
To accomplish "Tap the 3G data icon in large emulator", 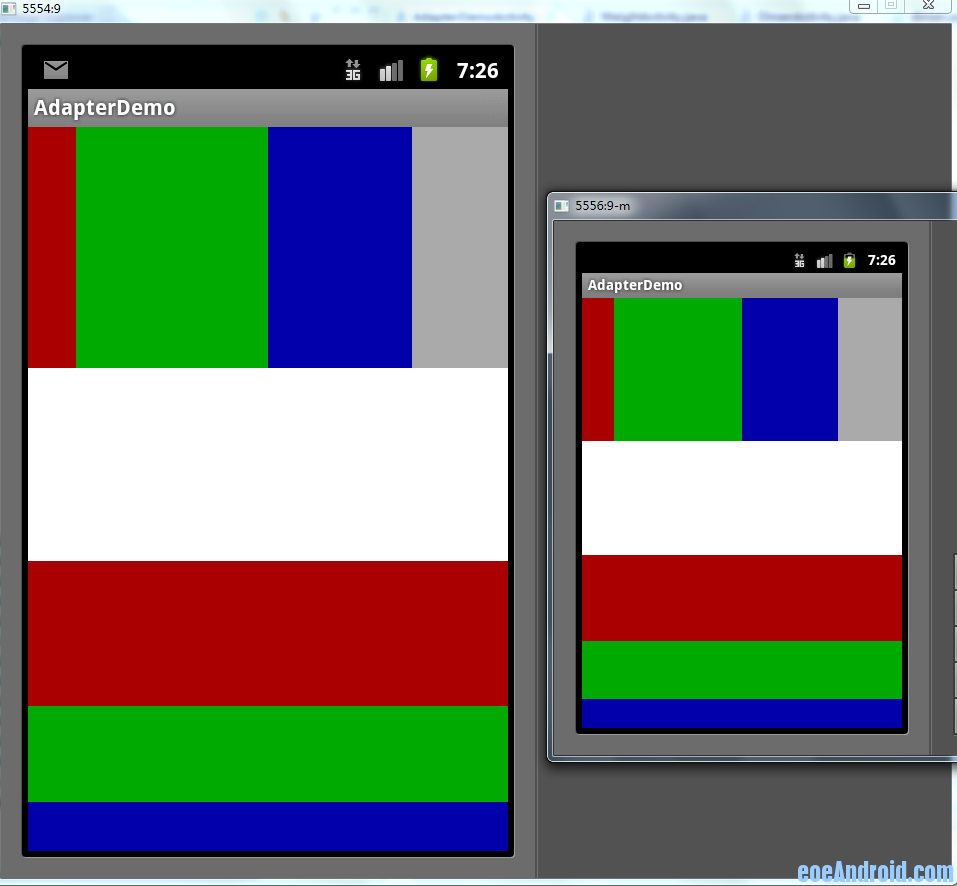I will 353,70.
